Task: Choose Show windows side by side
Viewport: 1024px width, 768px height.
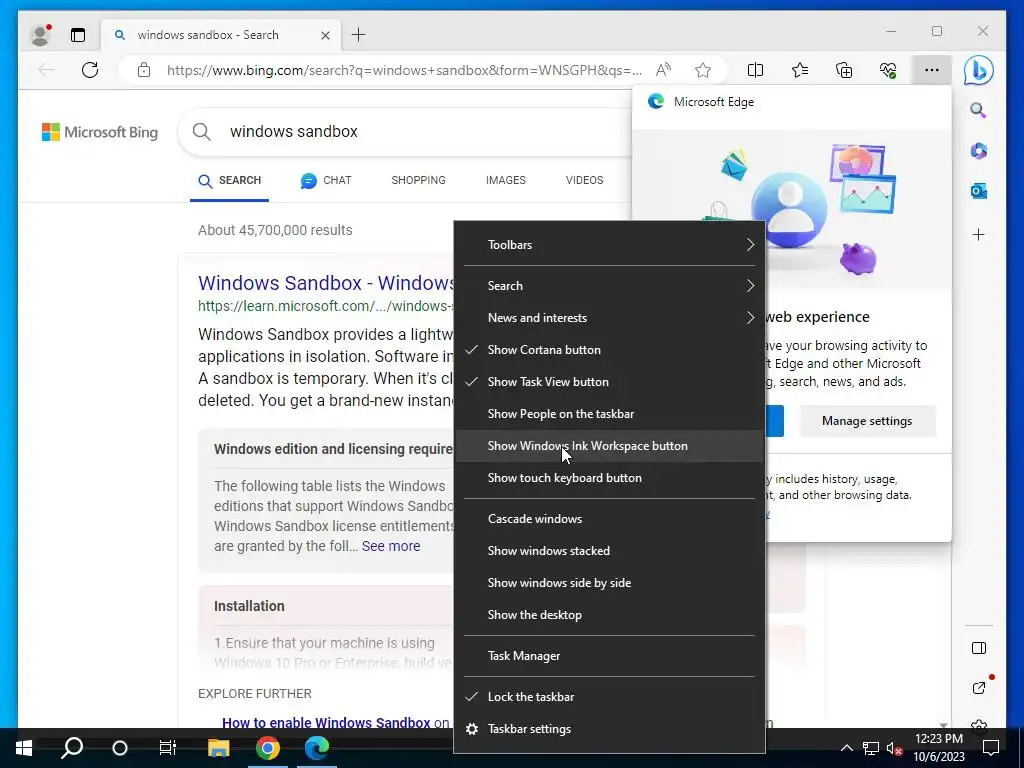Action: point(609,583)
